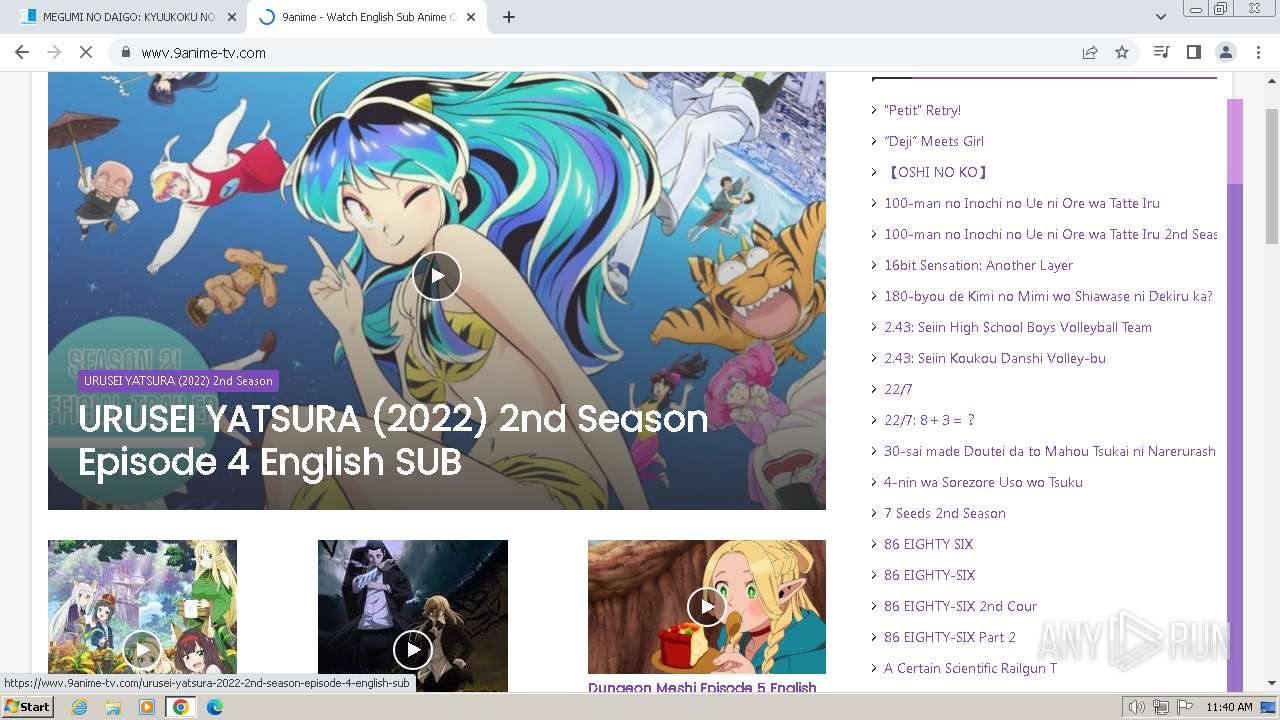Play the Urusei Yatsura featured video
Image resolution: width=1280 pixels, height=720 pixels.
tap(437, 276)
